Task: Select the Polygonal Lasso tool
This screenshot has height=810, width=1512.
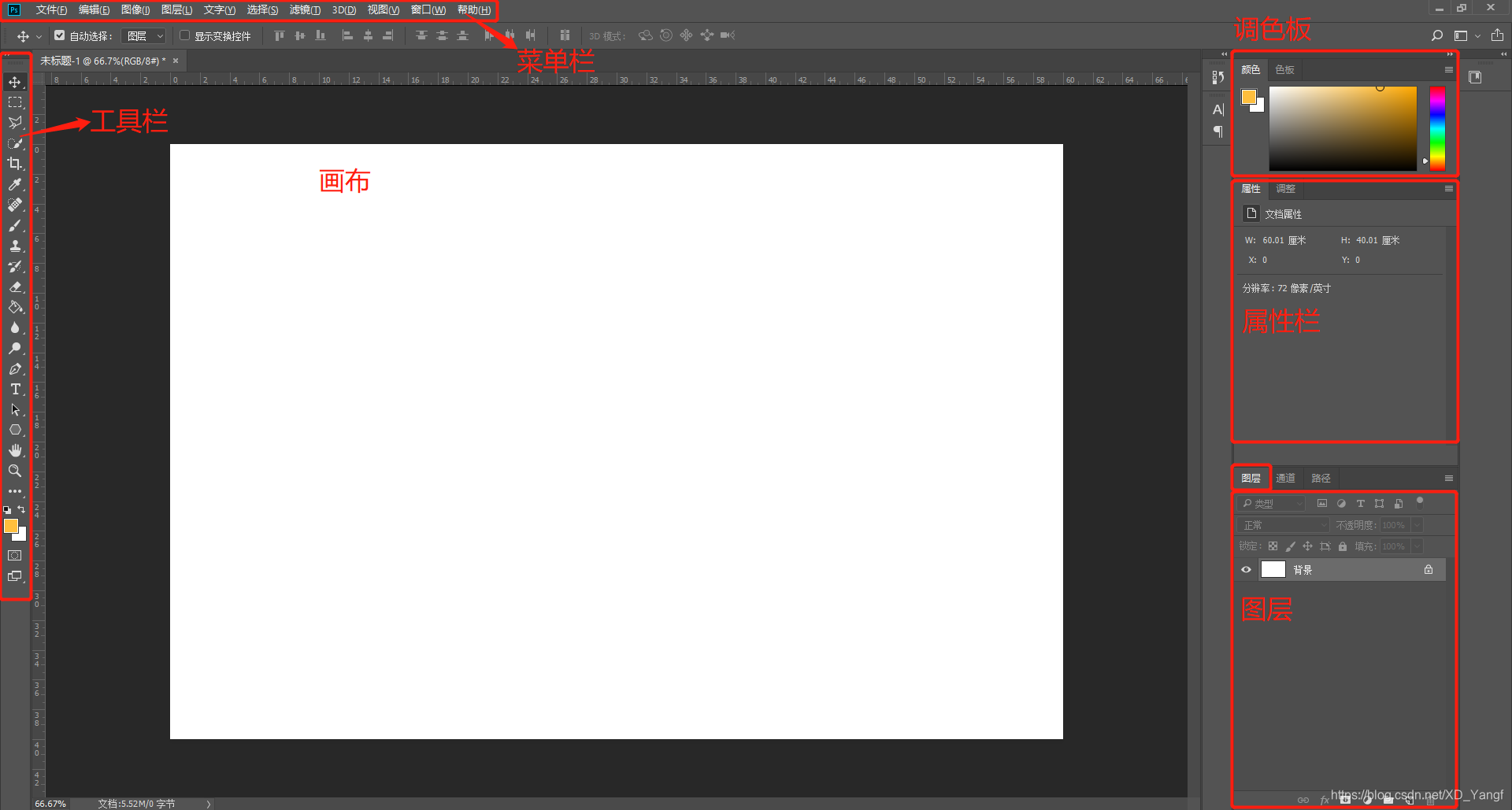Action: pyautogui.click(x=15, y=123)
